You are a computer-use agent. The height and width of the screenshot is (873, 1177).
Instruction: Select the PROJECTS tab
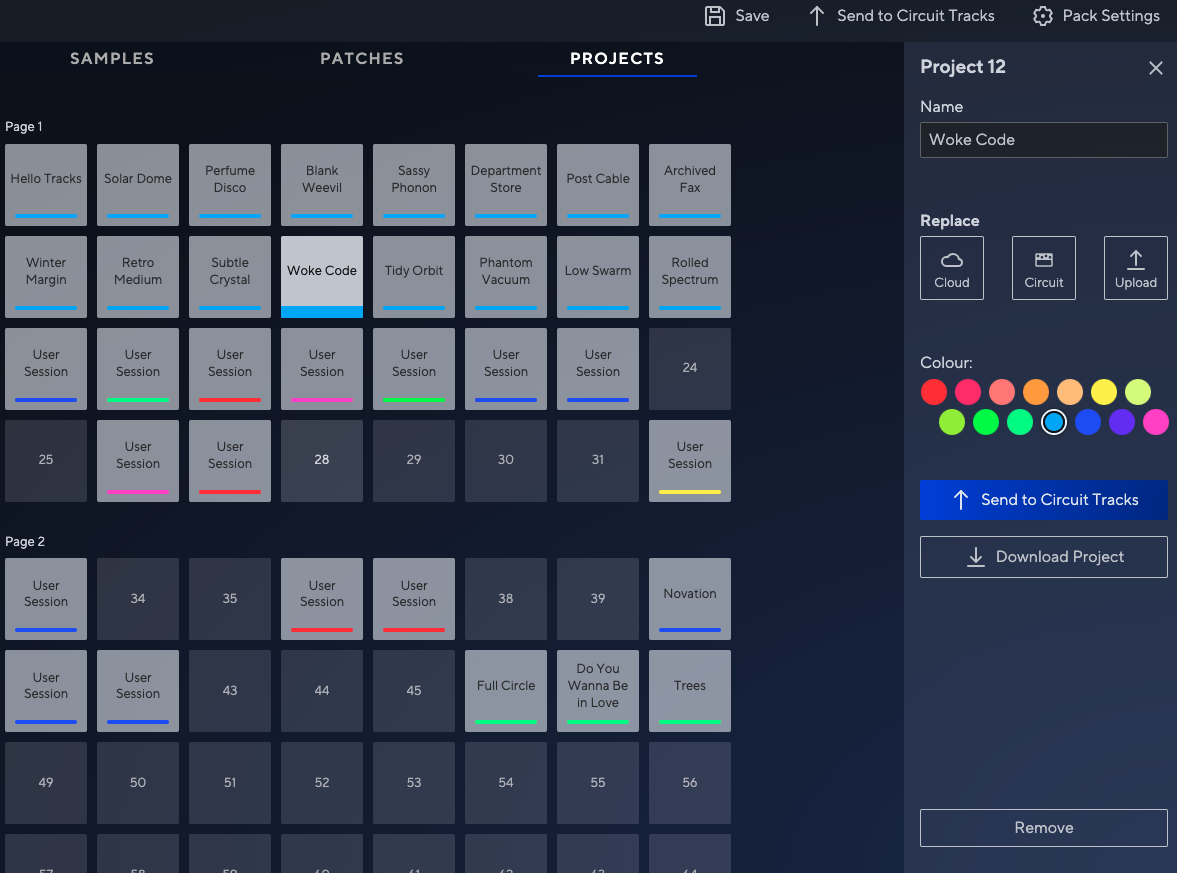616,59
